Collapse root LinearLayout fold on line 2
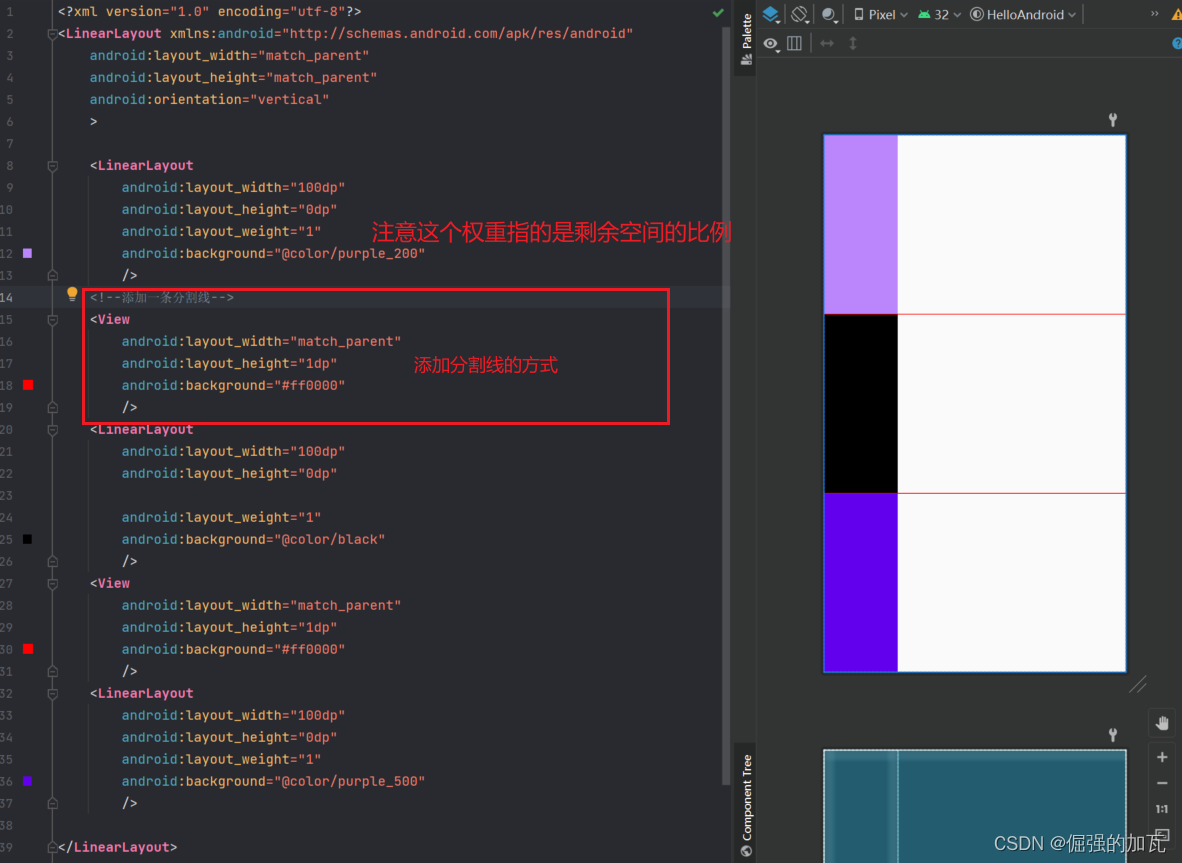The image size is (1182, 863). (52, 34)
